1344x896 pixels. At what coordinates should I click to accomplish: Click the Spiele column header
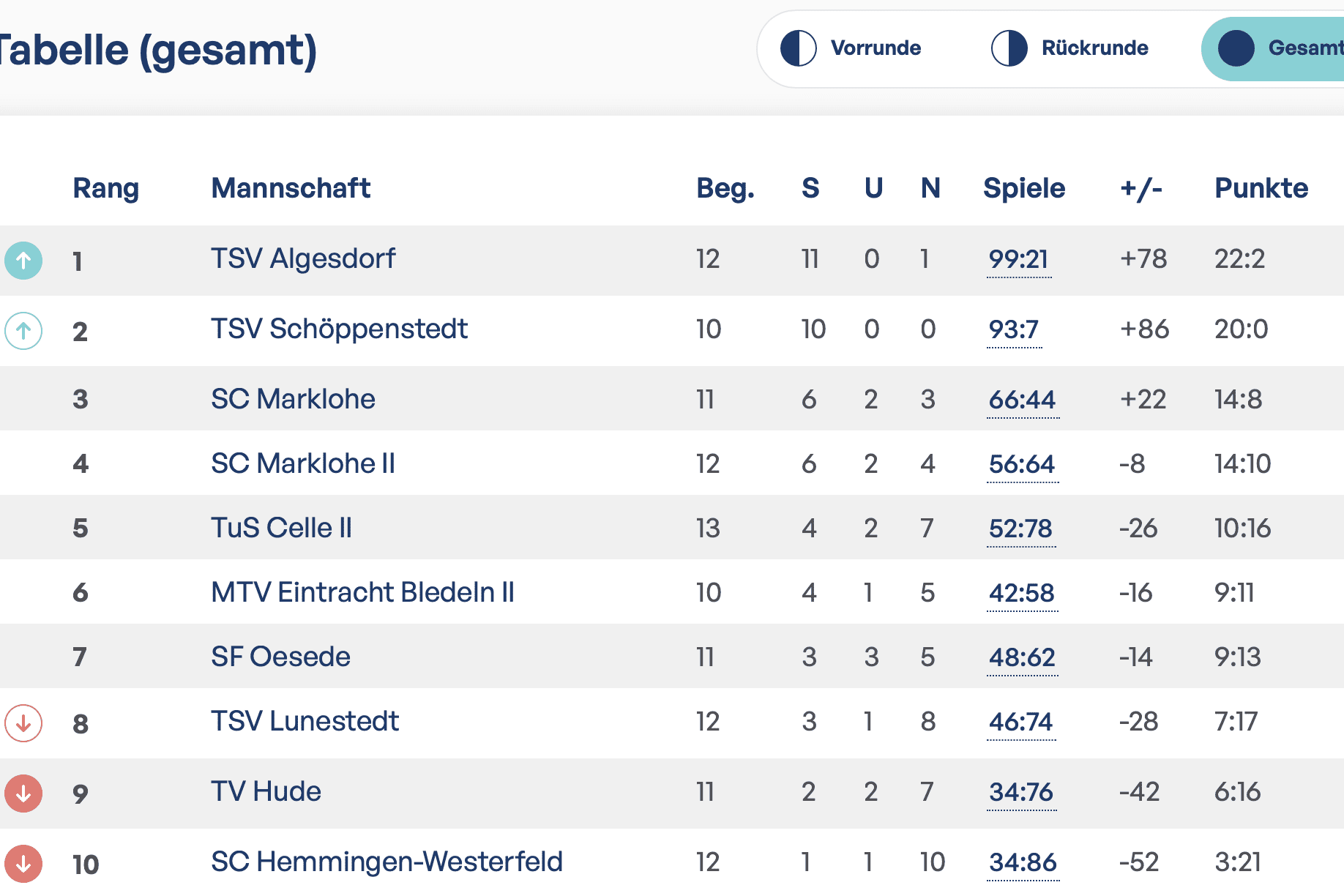click(1023, 188)
